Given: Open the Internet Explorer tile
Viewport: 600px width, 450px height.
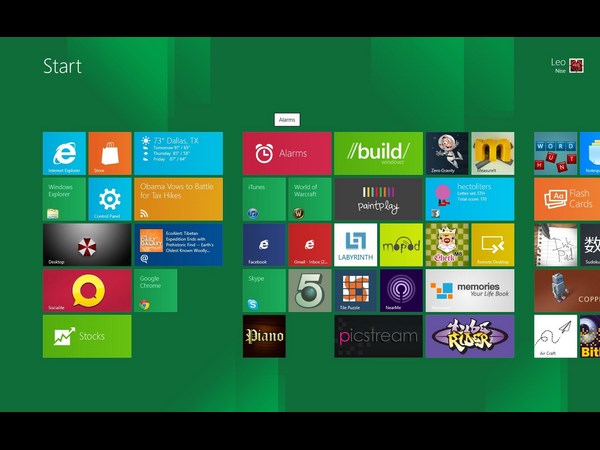Looking at the screenshot, I should 64,153.
